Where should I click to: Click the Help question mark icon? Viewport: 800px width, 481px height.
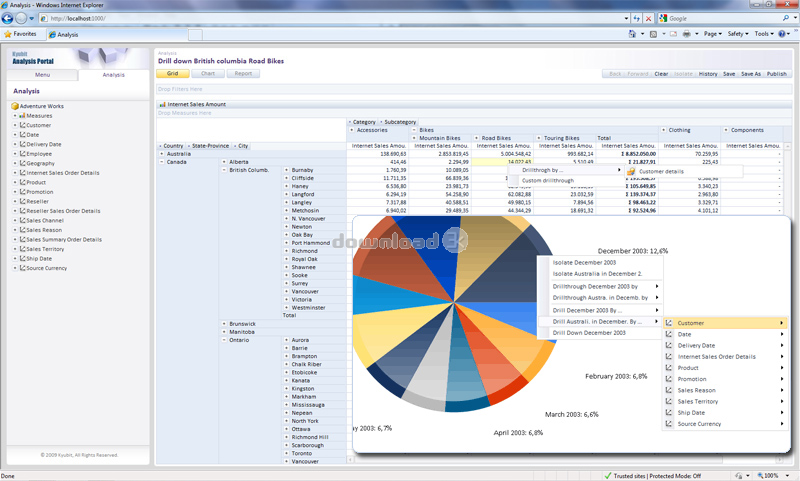(x=782, y=34)
